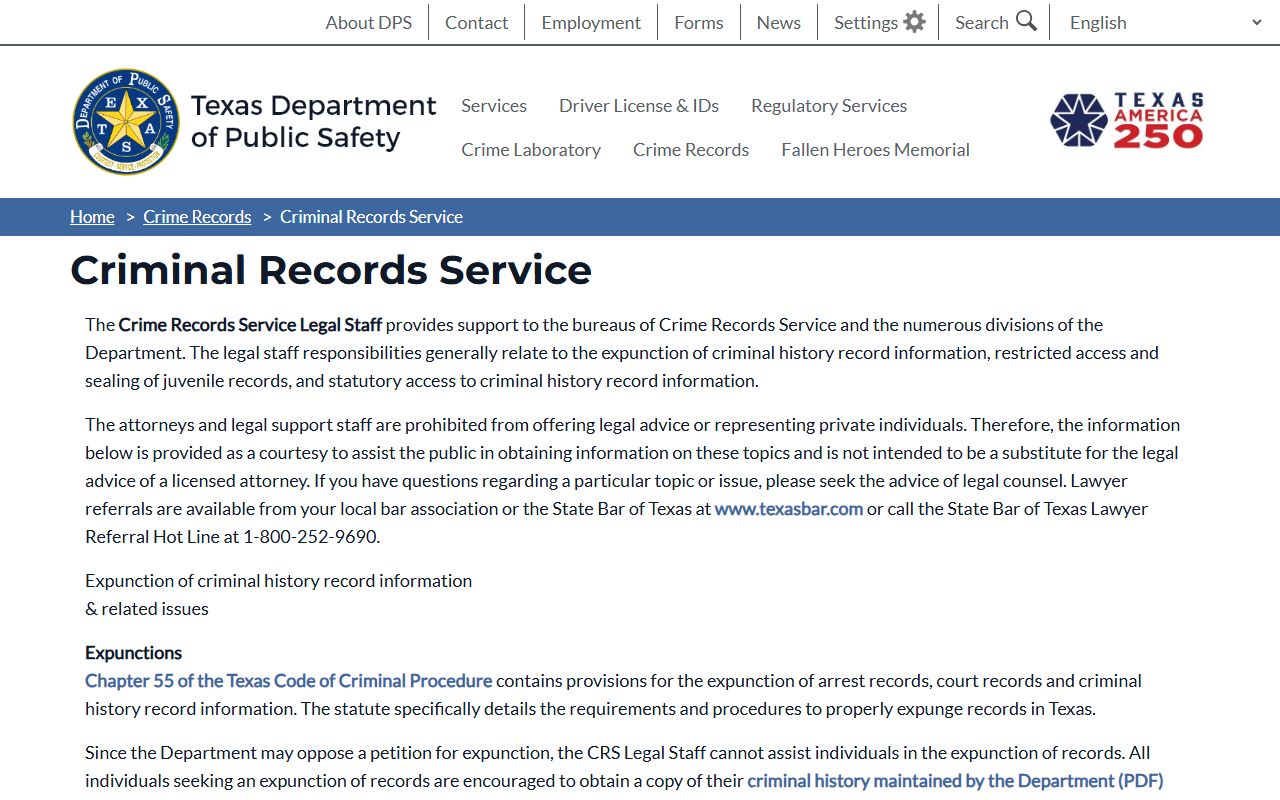Visit the www.texasbar.com link
The image size is (1280, 800).
pos(789,508)
